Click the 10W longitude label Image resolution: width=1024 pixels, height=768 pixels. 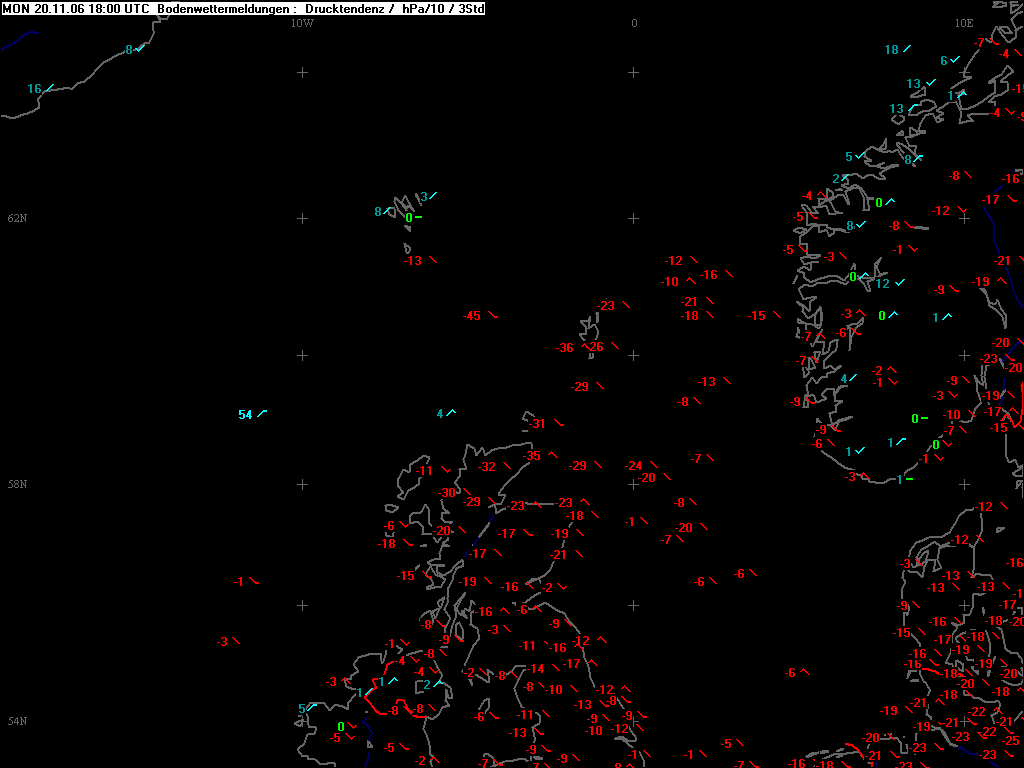tap(302, 22)
